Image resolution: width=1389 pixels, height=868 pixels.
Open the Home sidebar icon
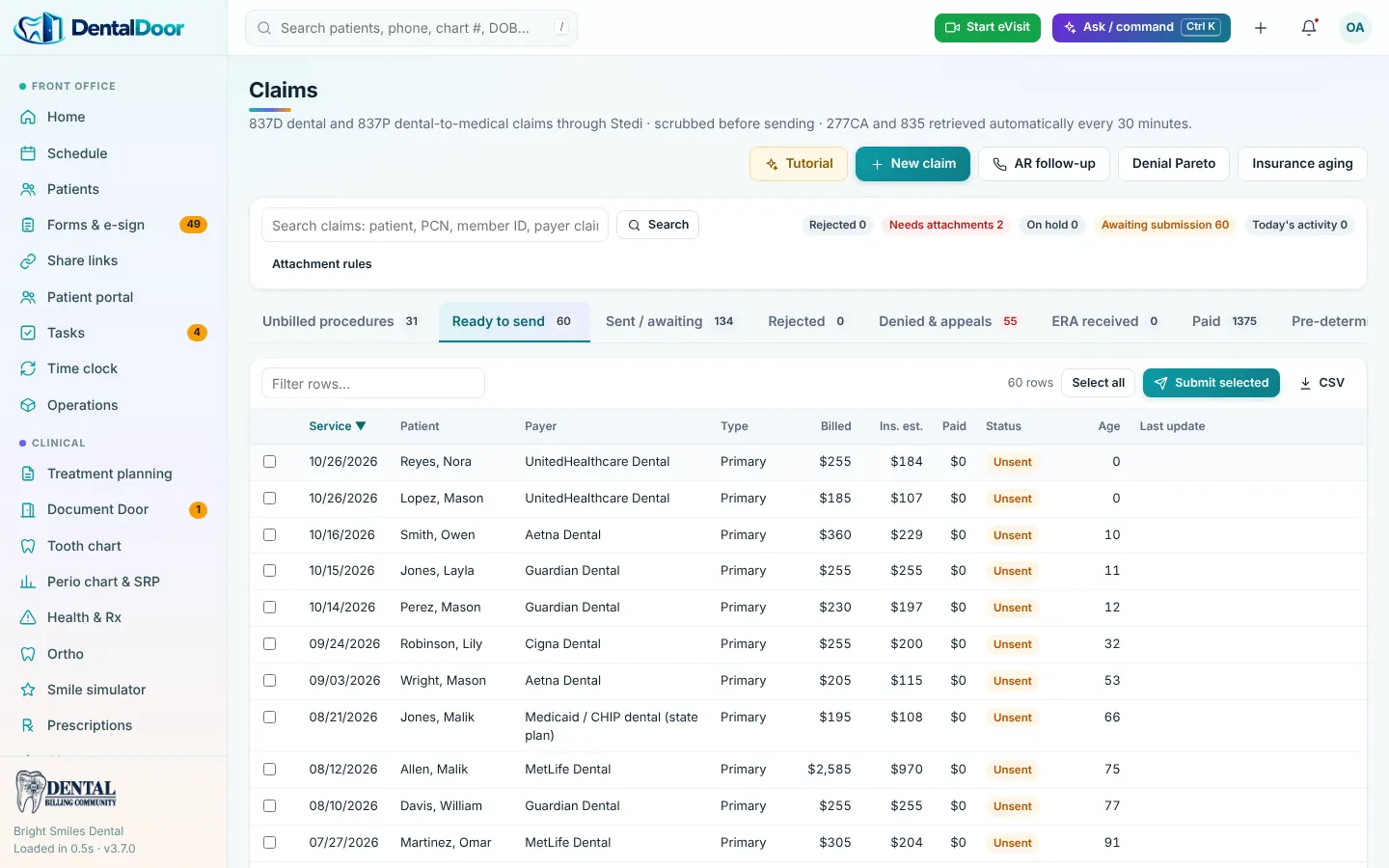[x=28, y=117]
